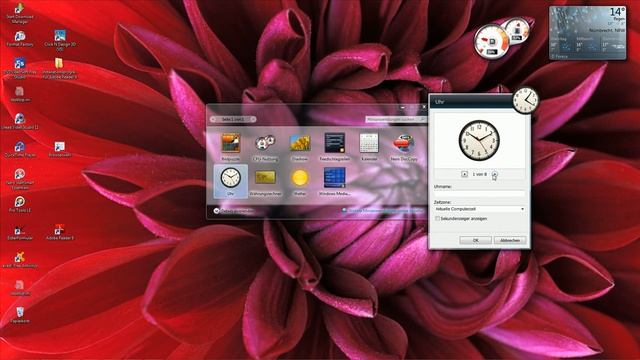Open Pro Tools LE desktop shortcut
Viewport: 640px width, 360px height.
click(x=20, y=204)
